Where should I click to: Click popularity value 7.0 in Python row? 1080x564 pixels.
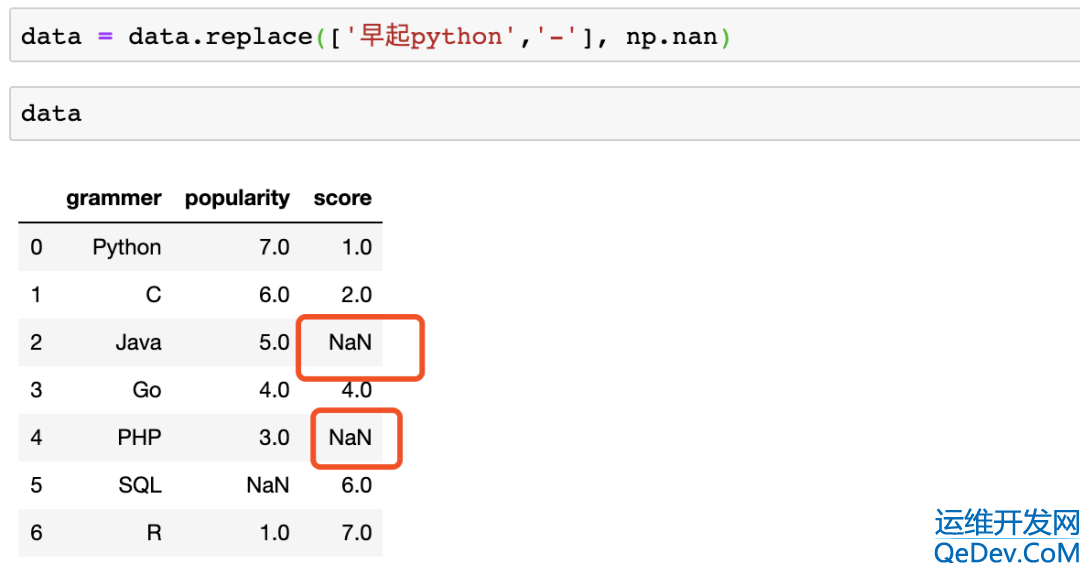pos(274,247)
